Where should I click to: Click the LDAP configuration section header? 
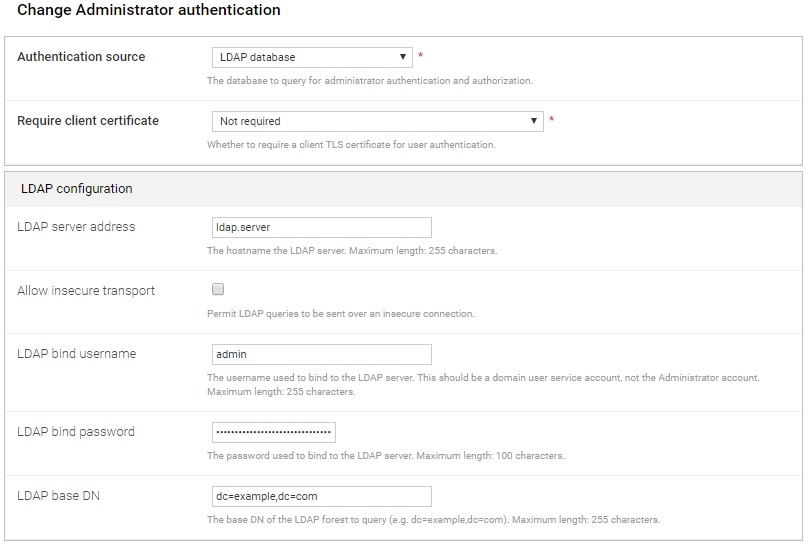pos(77,188)
